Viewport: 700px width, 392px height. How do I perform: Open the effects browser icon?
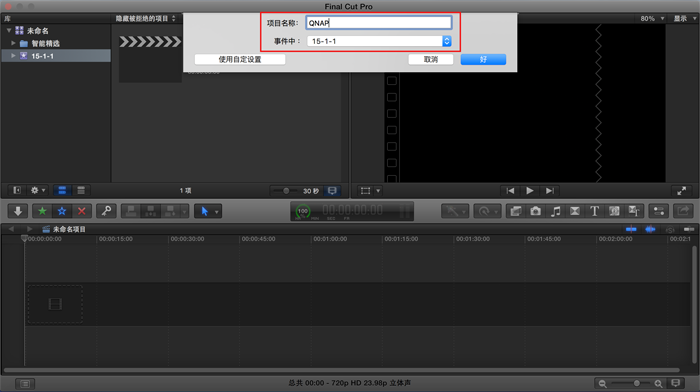click(x=516, y=211)
